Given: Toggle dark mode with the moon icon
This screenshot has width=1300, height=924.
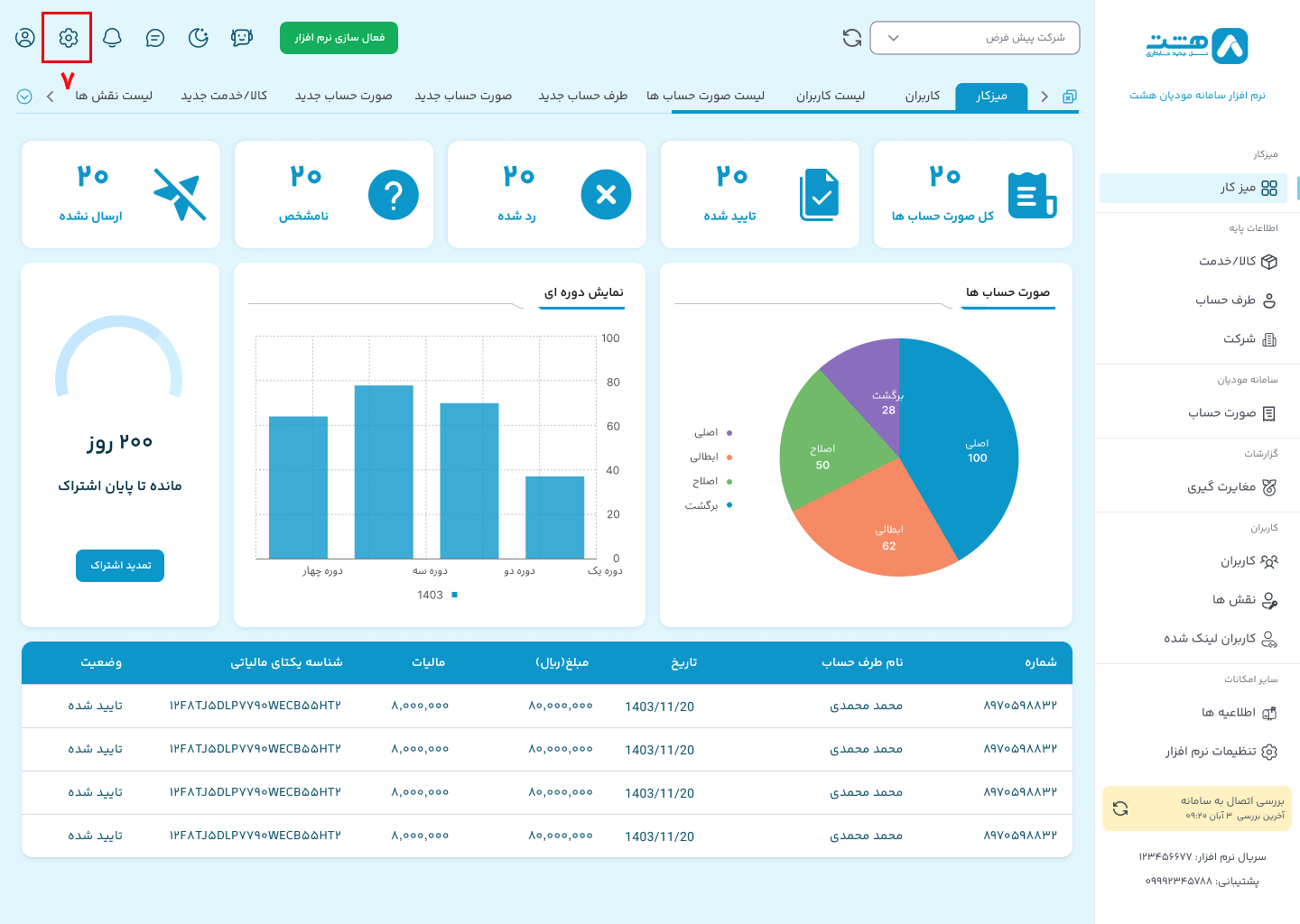Looking at the screenshot, I should (199, 38).
